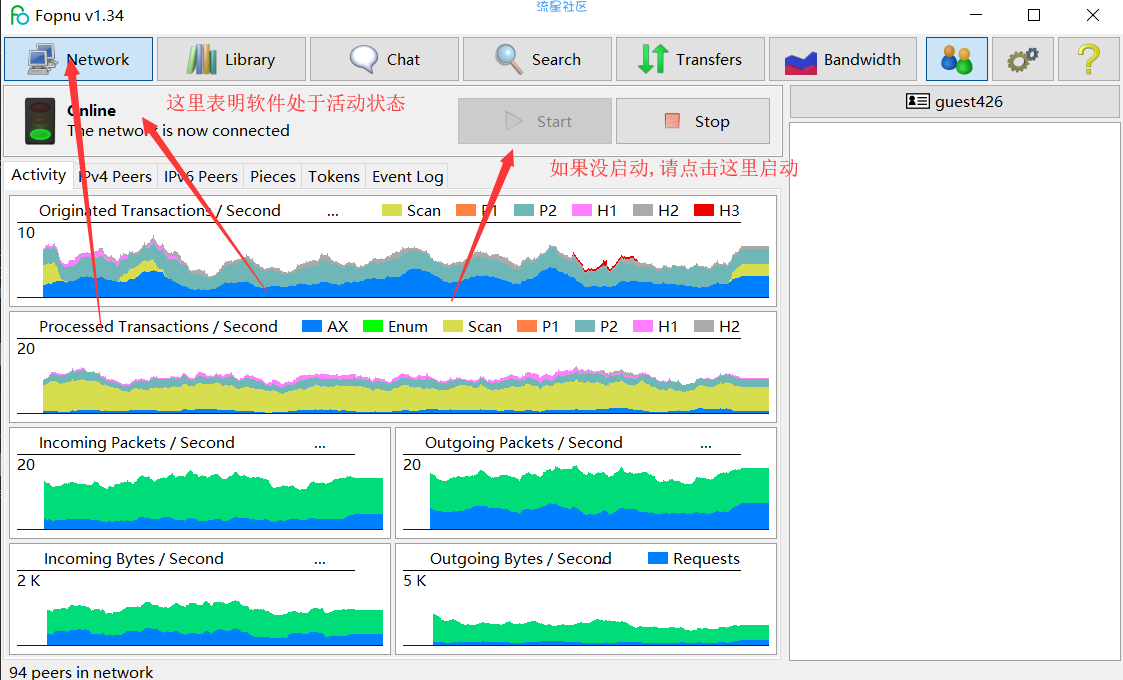Click the Fopnu logo in title bar

[19, 15]
